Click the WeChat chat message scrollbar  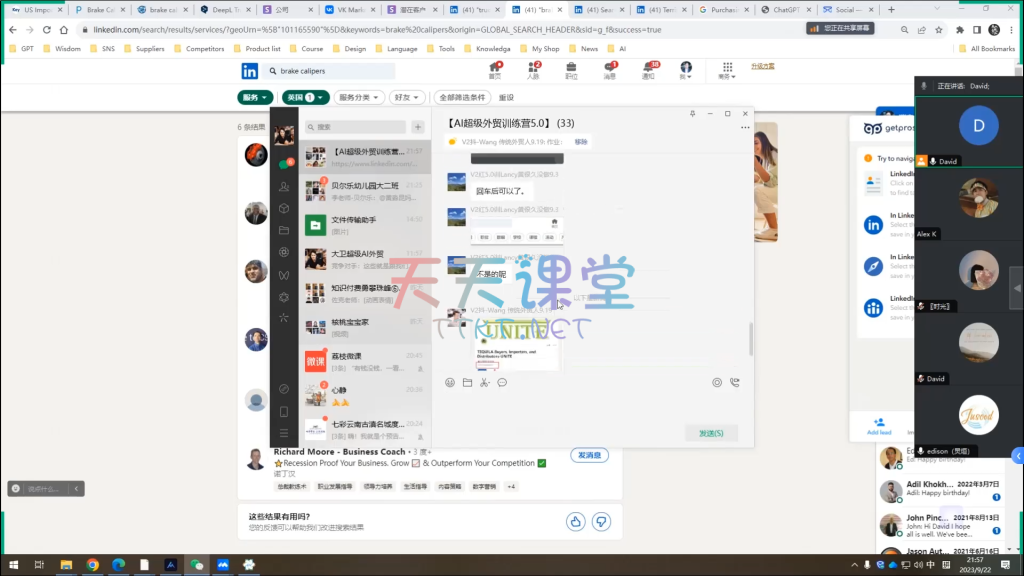[751, 340]
